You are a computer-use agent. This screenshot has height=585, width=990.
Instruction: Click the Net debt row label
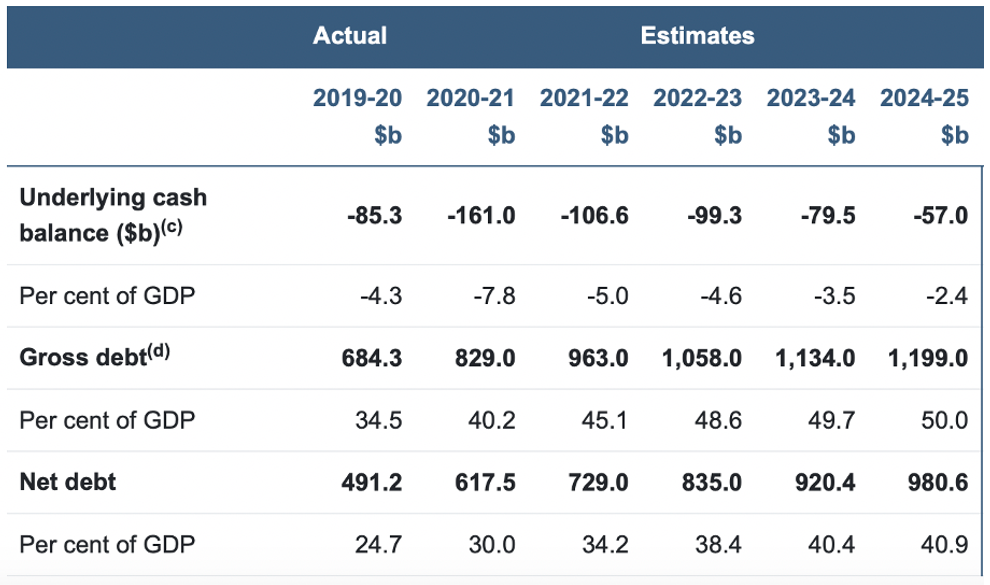click(x=68, y=482)
